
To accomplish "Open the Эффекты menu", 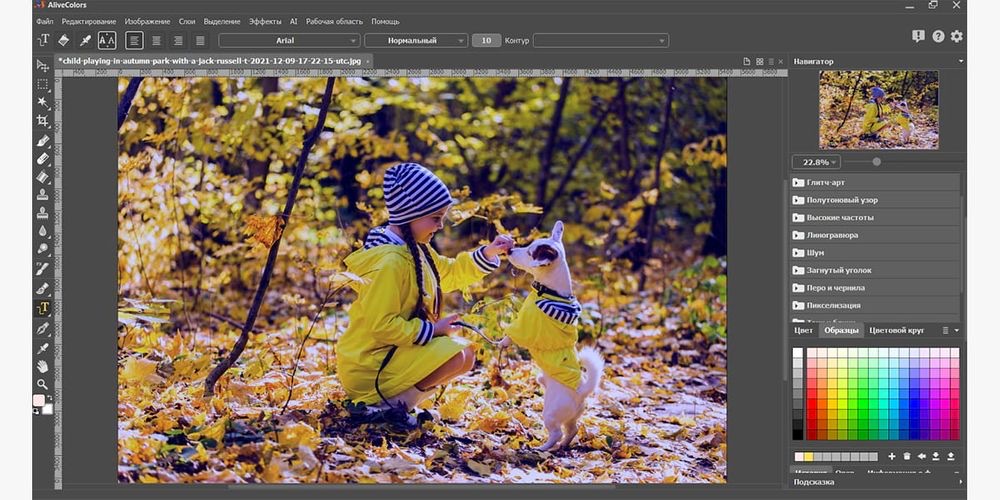I will [265, 21].
